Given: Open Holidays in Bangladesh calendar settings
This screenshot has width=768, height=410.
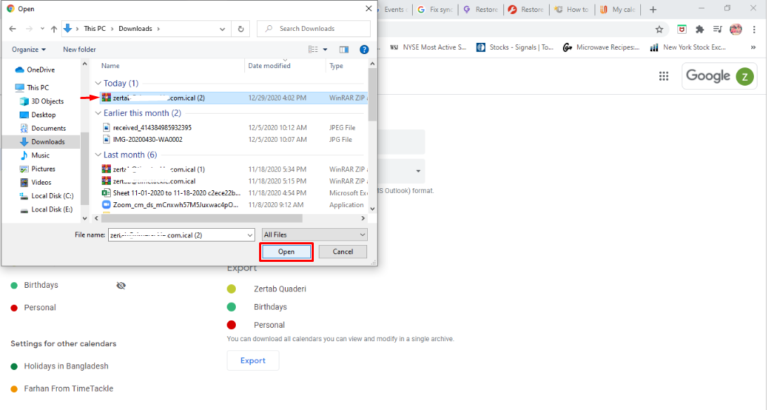Looking at the screenshot, I should [x=66, y=366].
